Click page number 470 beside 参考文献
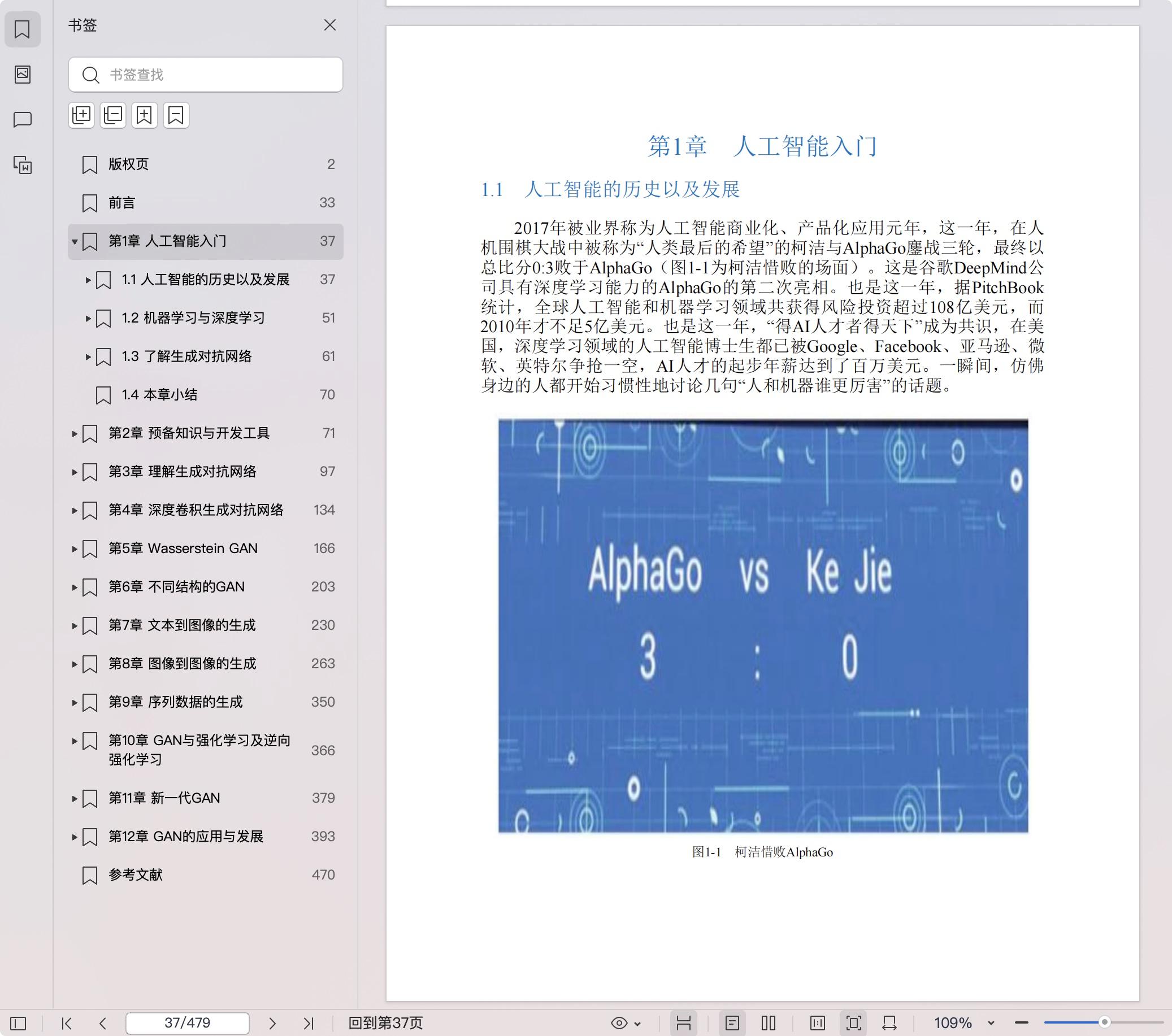1172x1036 pixels. click(x=323, y=875)
